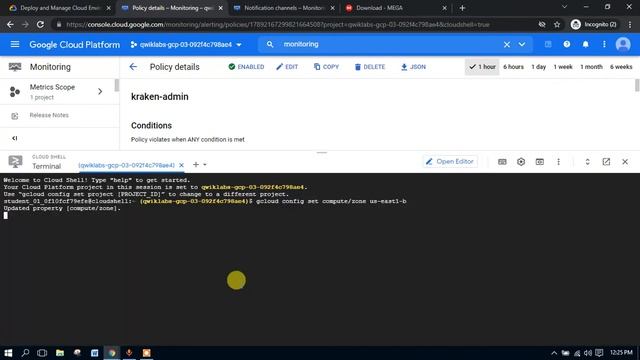Activate Cloud Shell icon in header
This screenshot has width=640, height=360.
click(548, 44)
